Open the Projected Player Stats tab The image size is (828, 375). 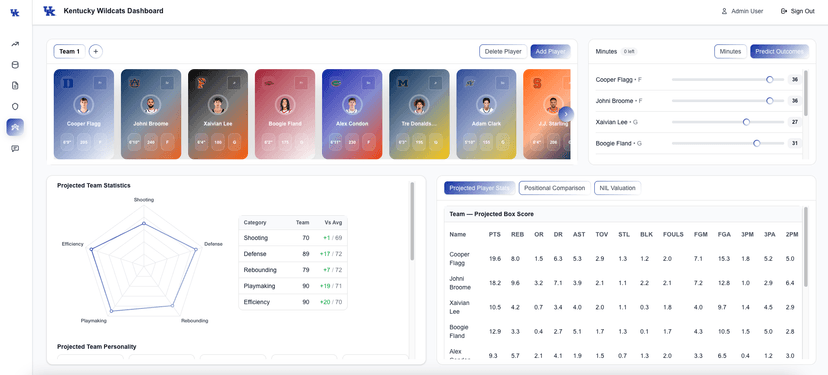(x=480, y=188)
